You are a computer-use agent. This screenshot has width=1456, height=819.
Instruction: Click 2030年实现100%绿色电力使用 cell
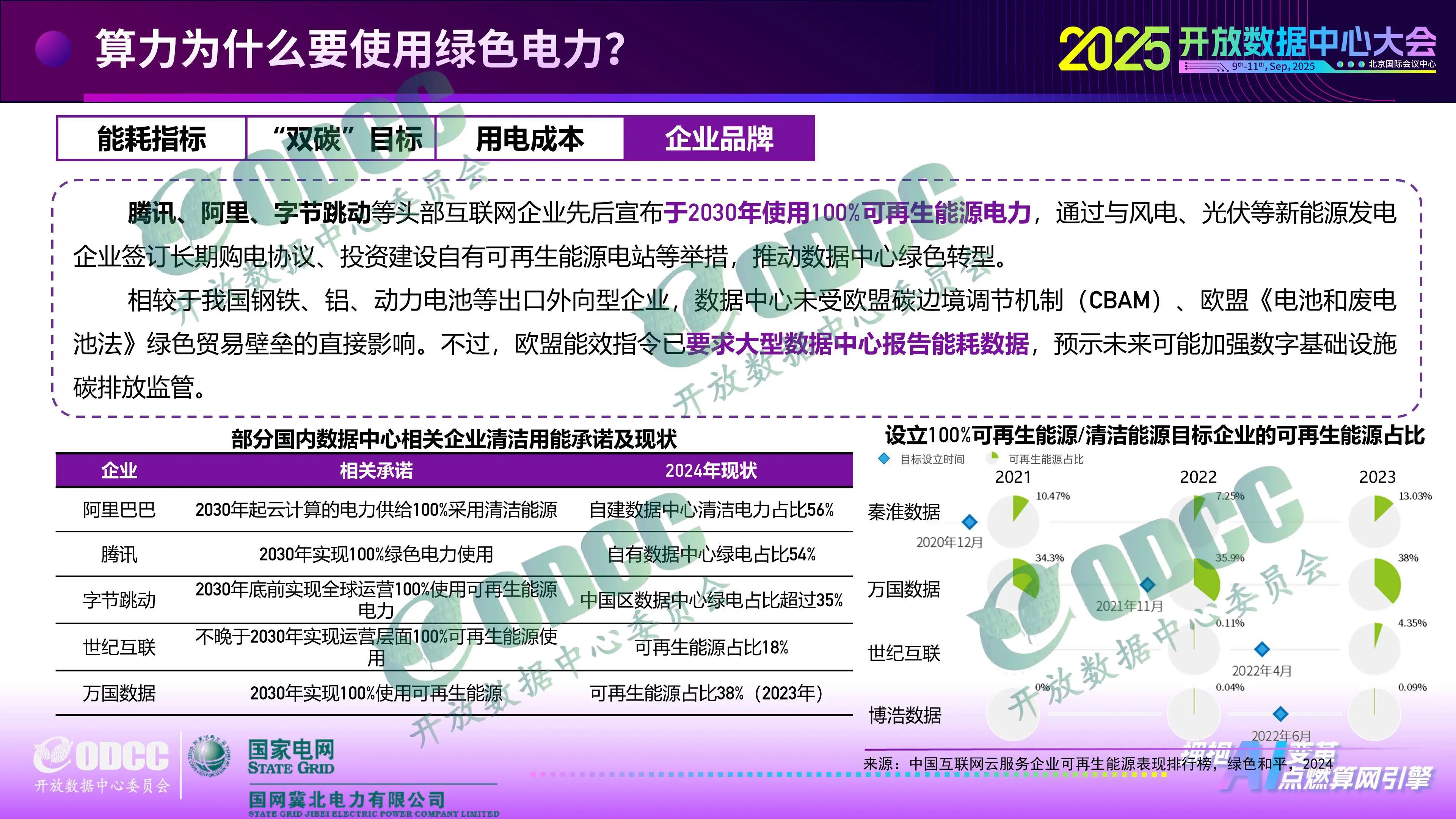click(376, 554)
